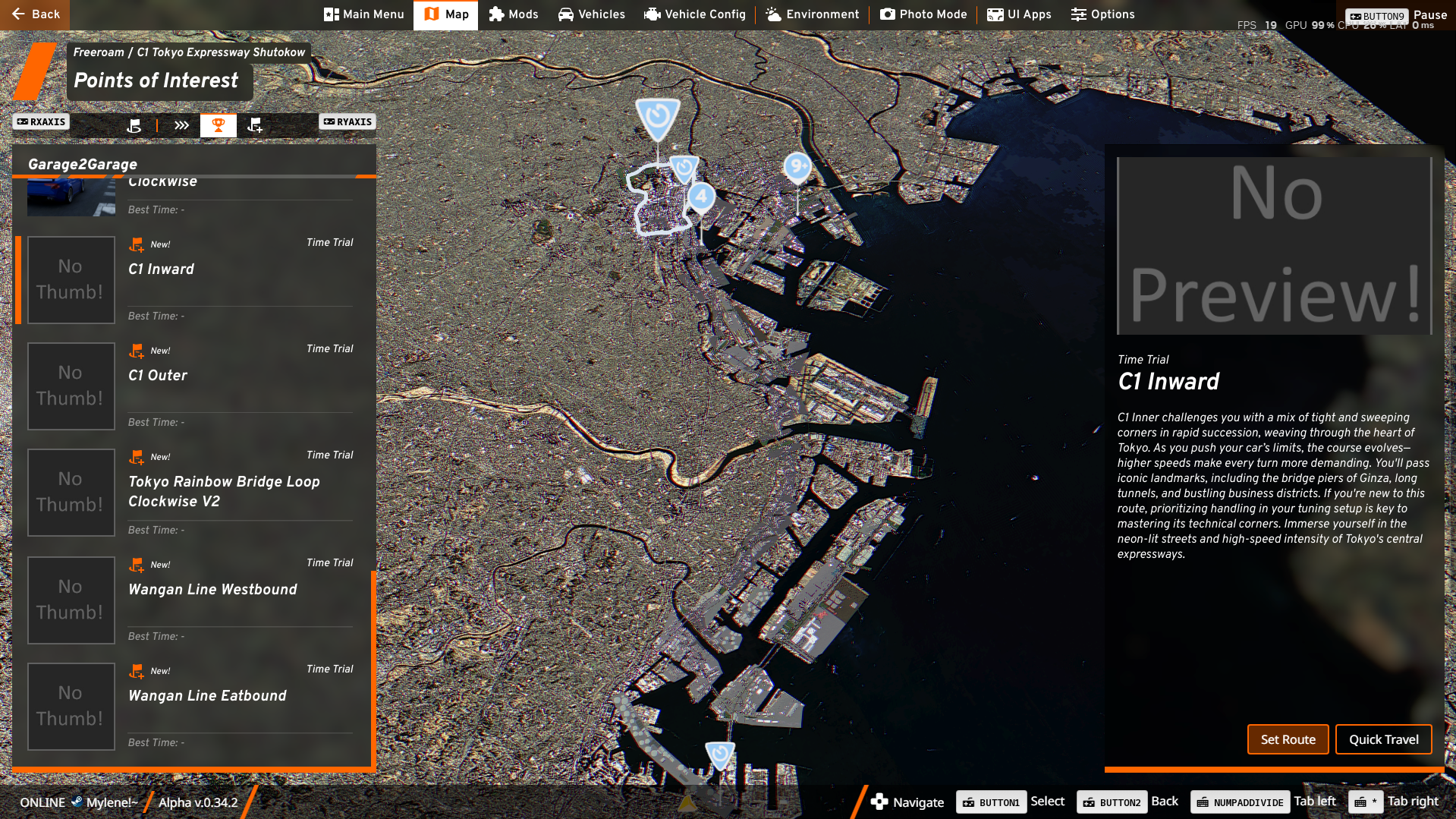
Task: Click the C1 Inward heading in details panel
Action: tap(1168, 381)
